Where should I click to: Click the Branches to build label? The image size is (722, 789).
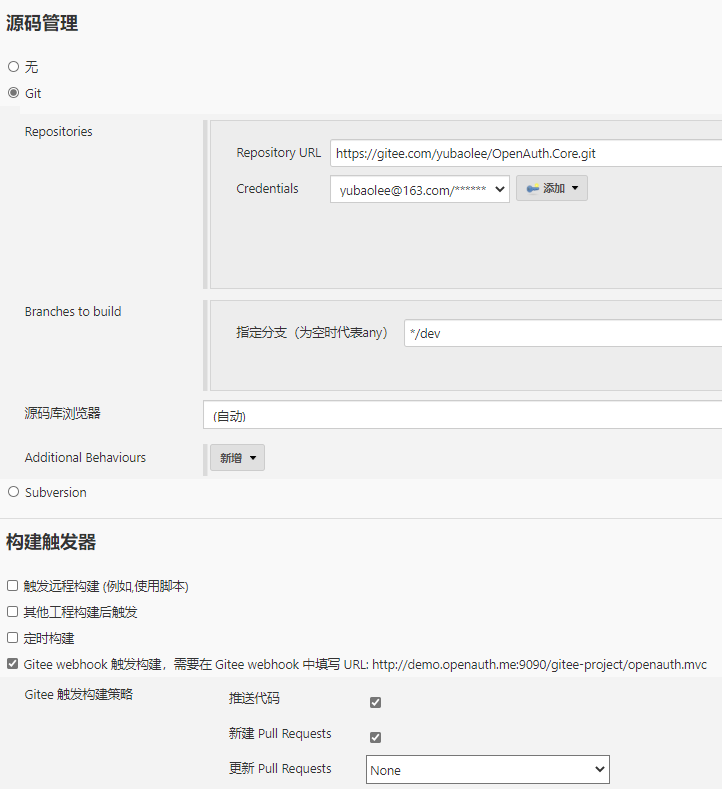tap(73, 312)
